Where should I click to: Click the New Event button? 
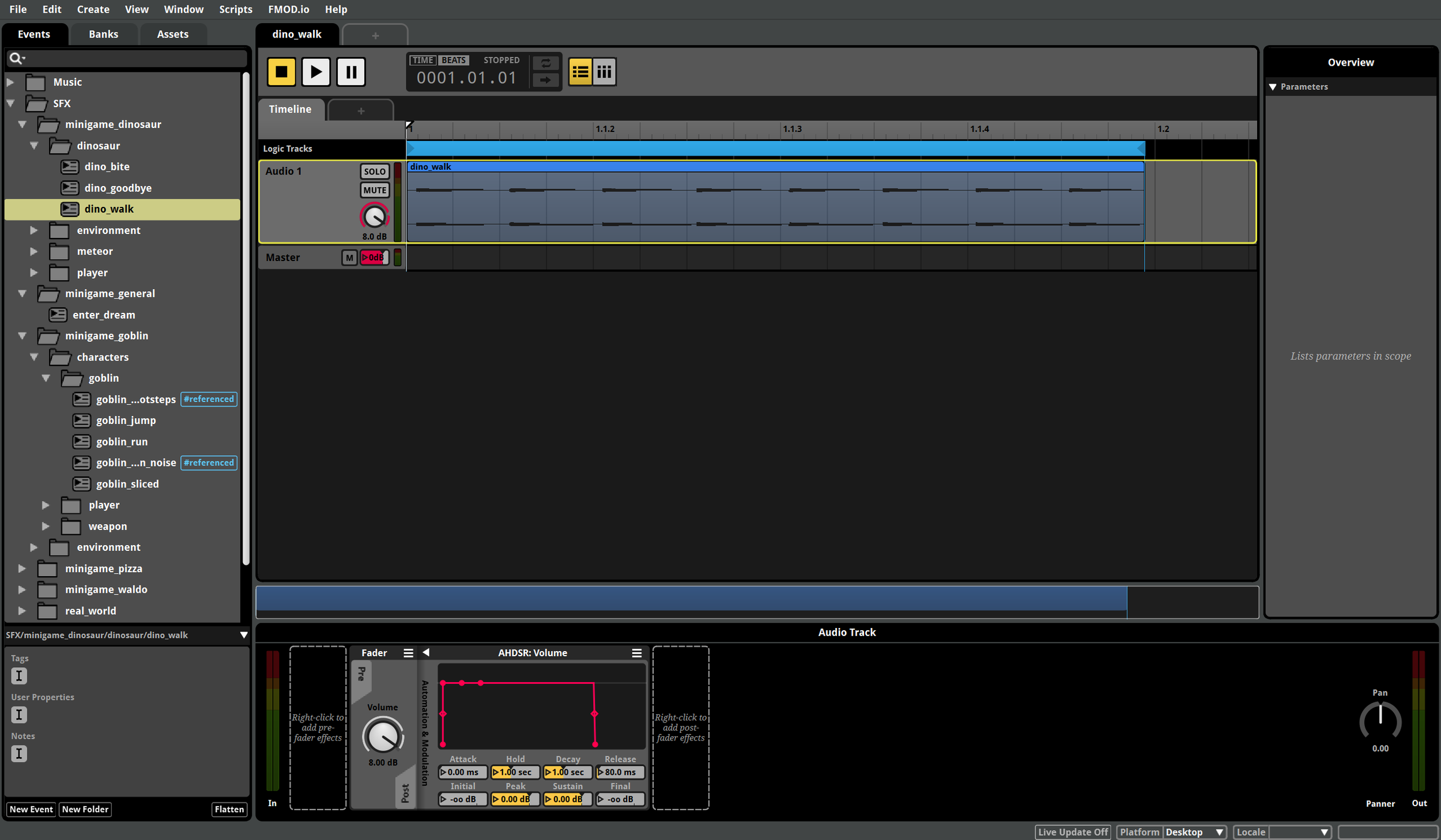pyautogui.click(x=31, y=809)
